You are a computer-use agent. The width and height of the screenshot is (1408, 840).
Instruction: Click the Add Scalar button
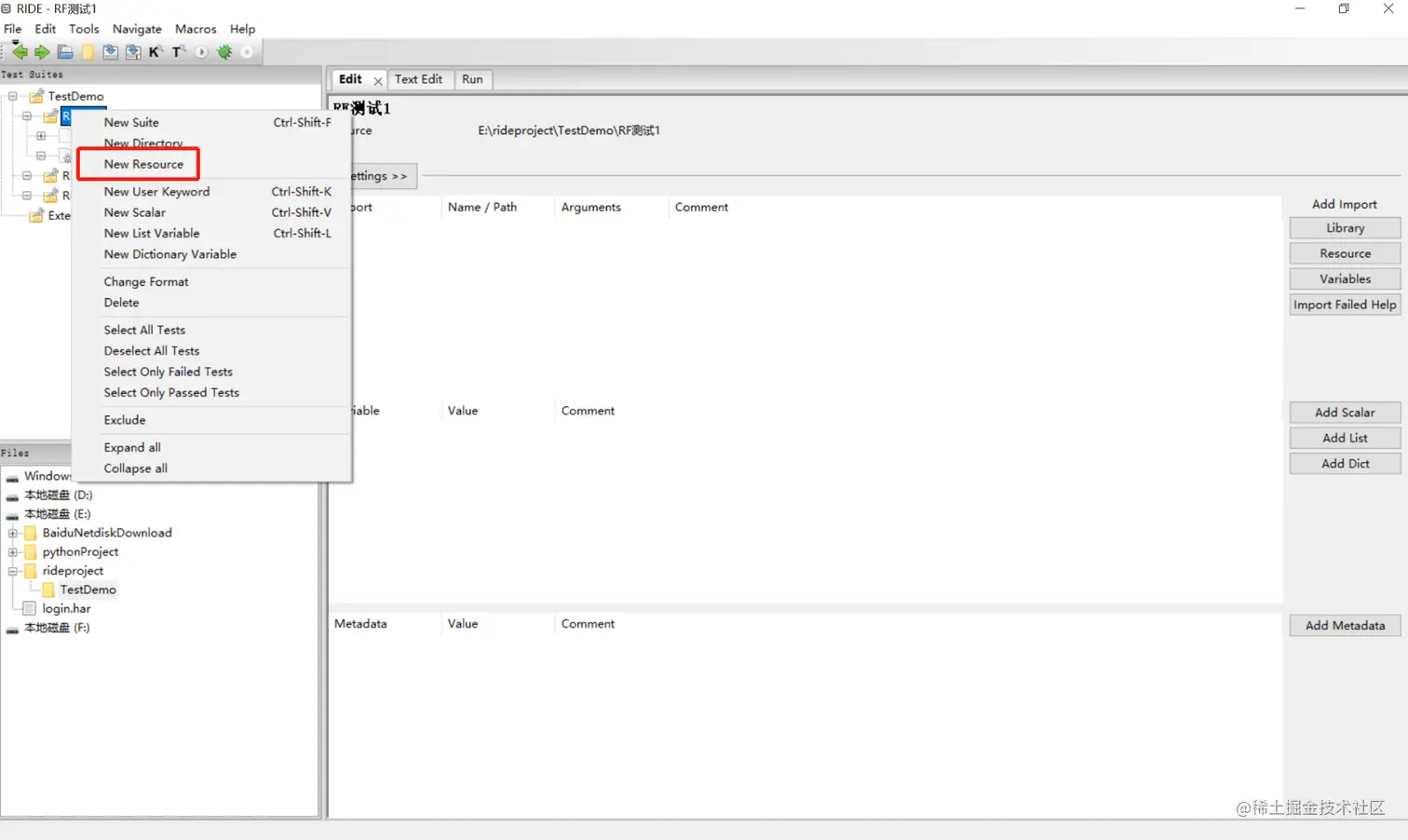point(1345,413)
